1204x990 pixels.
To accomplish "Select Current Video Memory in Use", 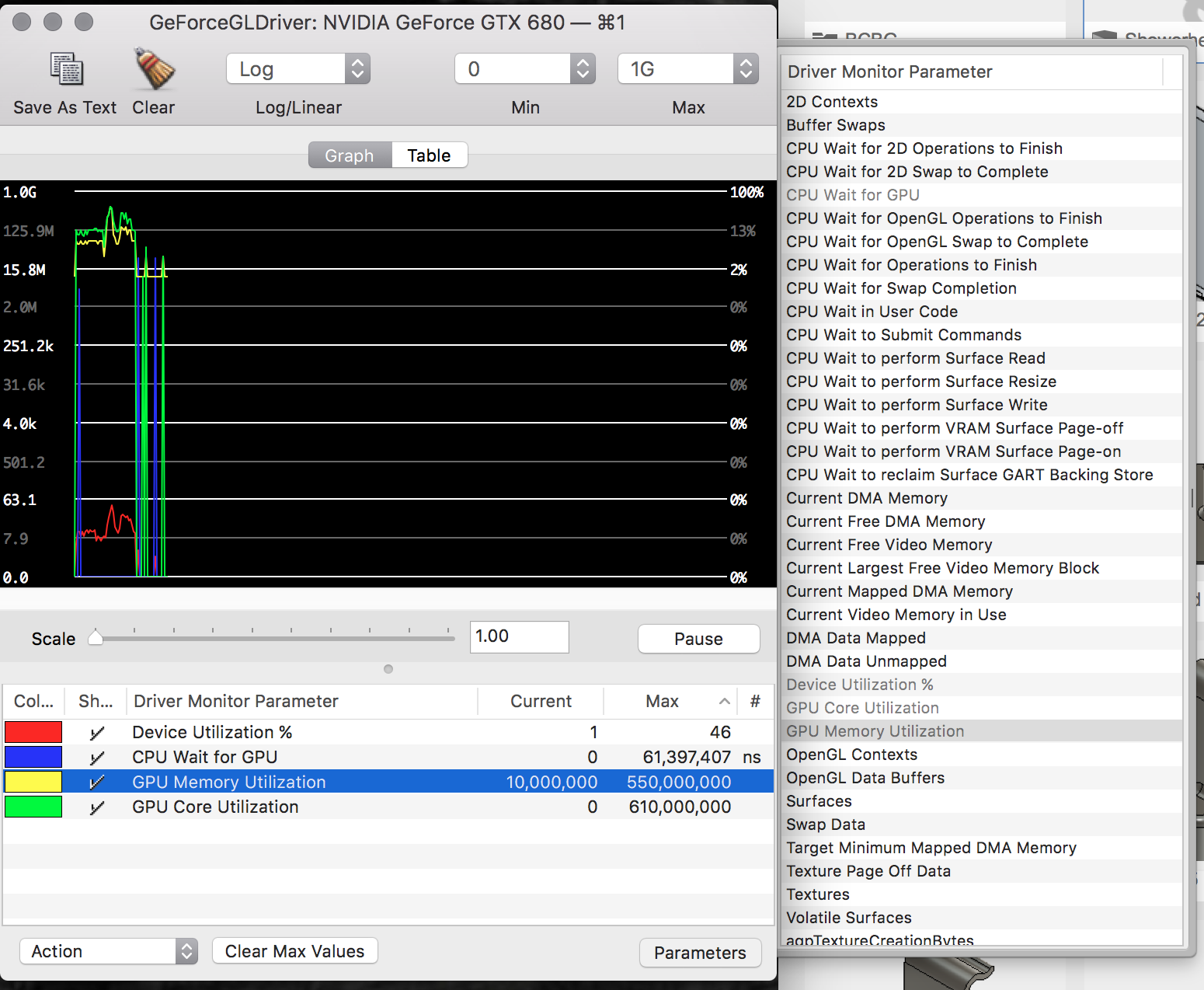I will click(x=983, y=615).
